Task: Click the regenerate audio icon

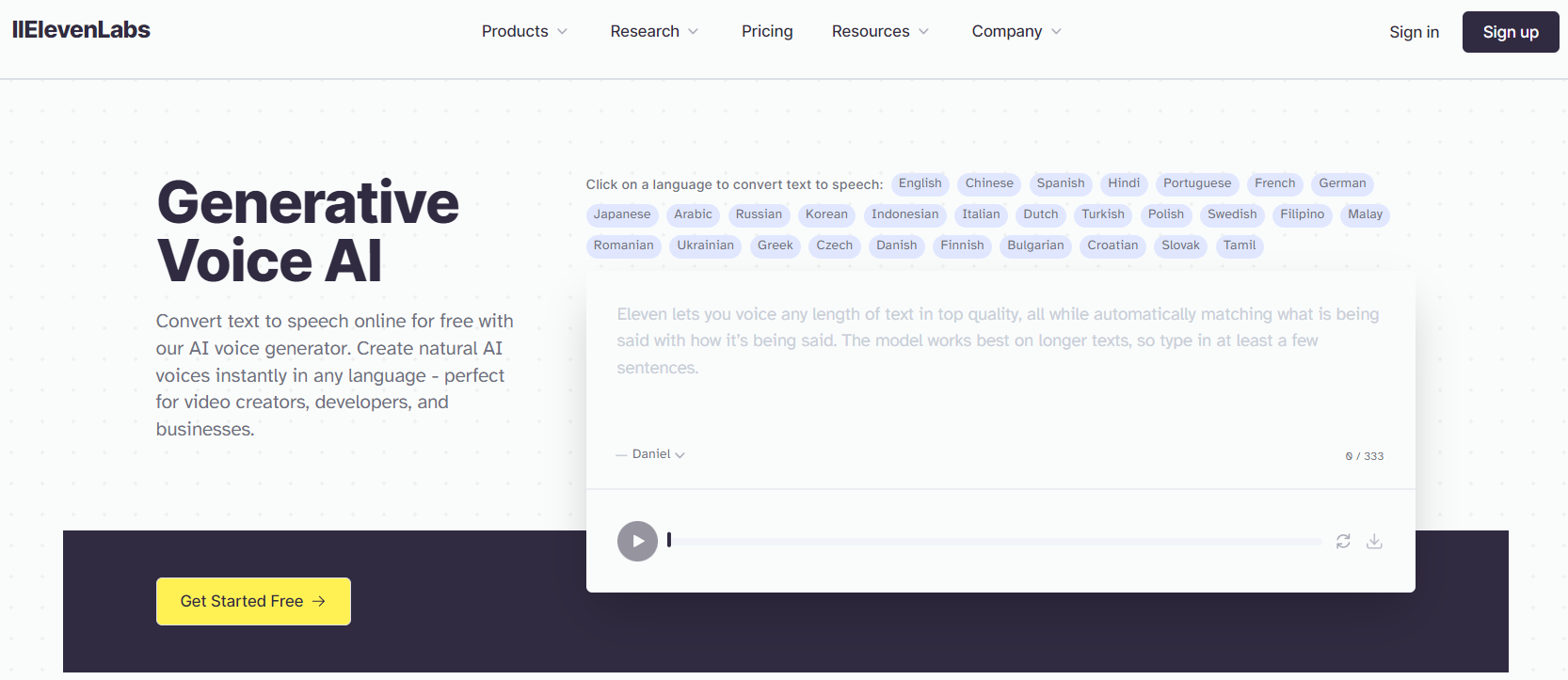Action: pos(1343,541)
